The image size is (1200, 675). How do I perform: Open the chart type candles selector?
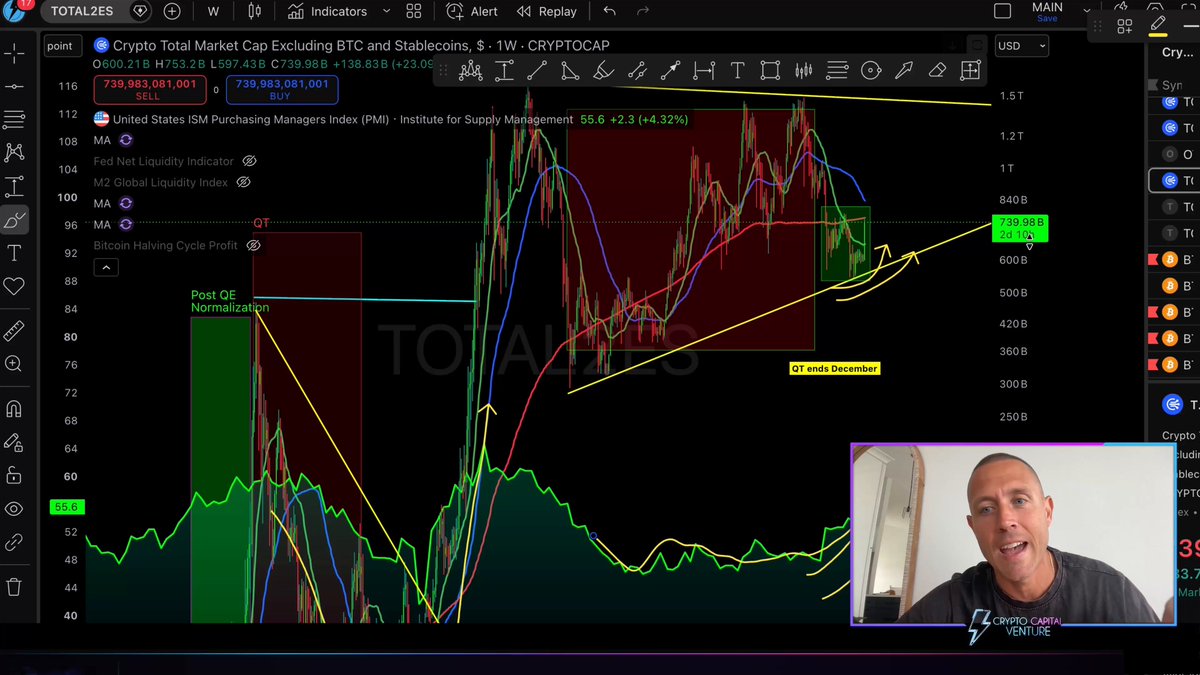[x=254, y=11]
